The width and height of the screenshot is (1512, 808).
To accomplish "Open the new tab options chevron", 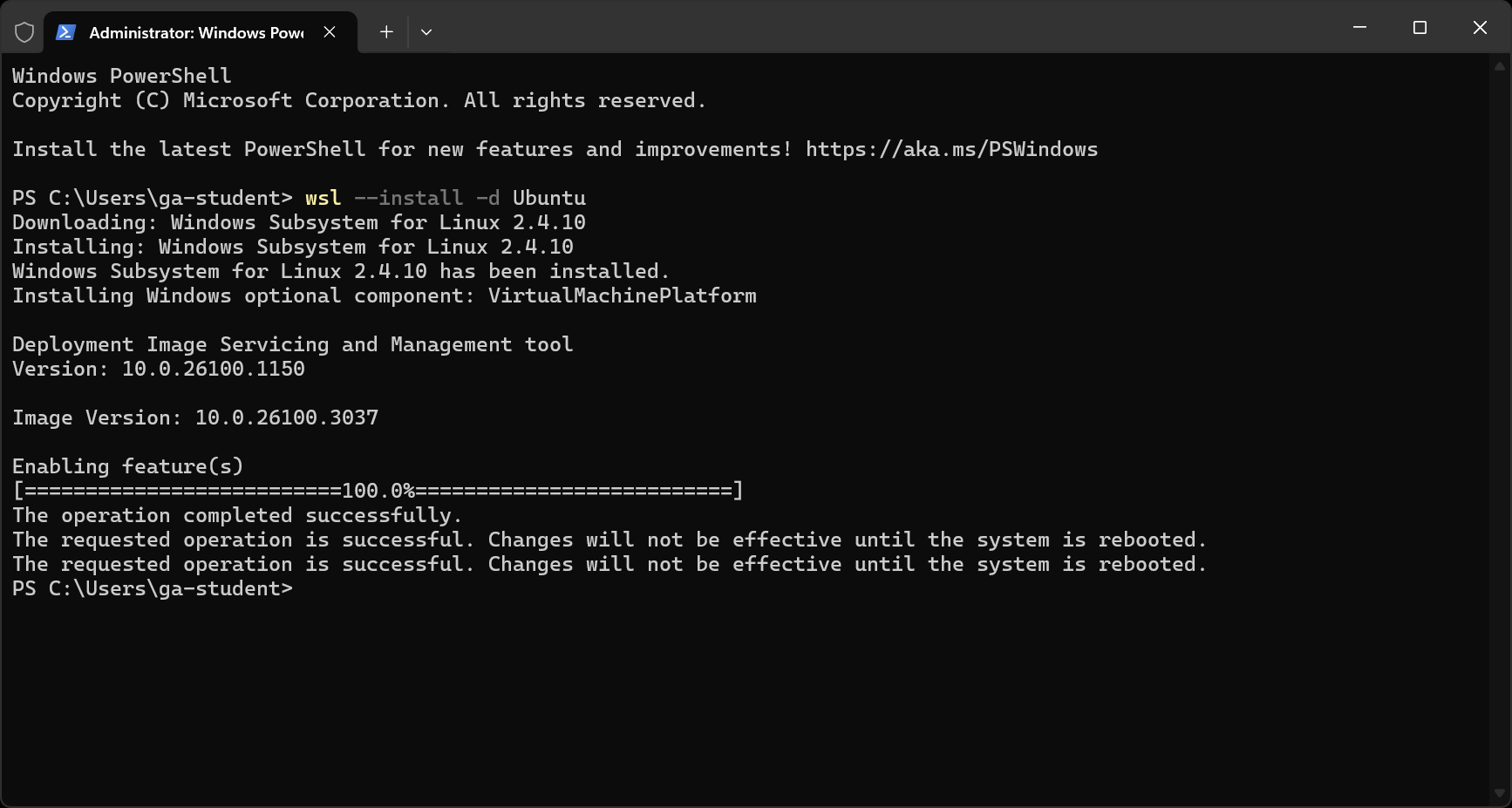I will (x=426, y=31).
